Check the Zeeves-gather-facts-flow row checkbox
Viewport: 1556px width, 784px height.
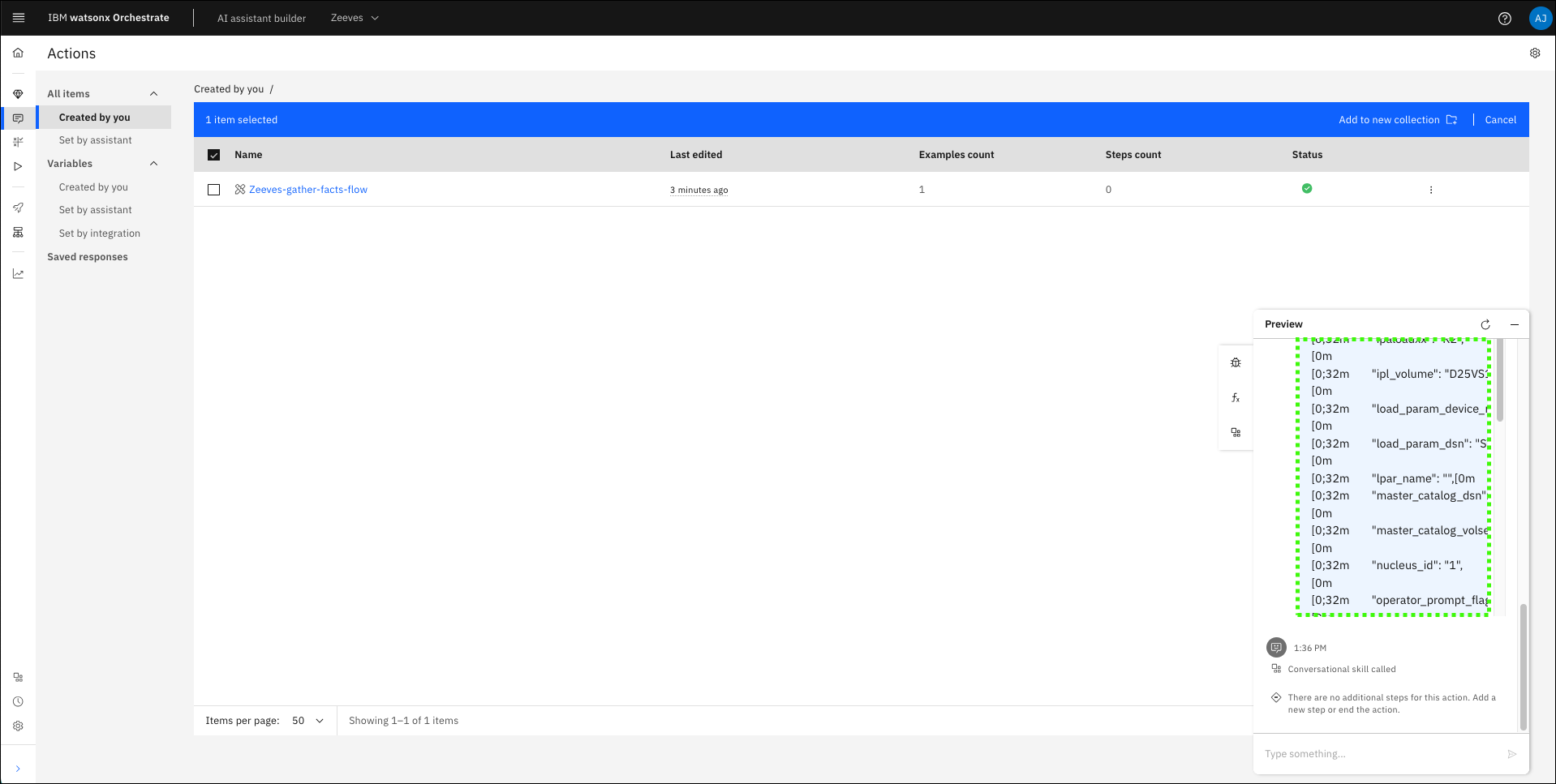point(214,190)
